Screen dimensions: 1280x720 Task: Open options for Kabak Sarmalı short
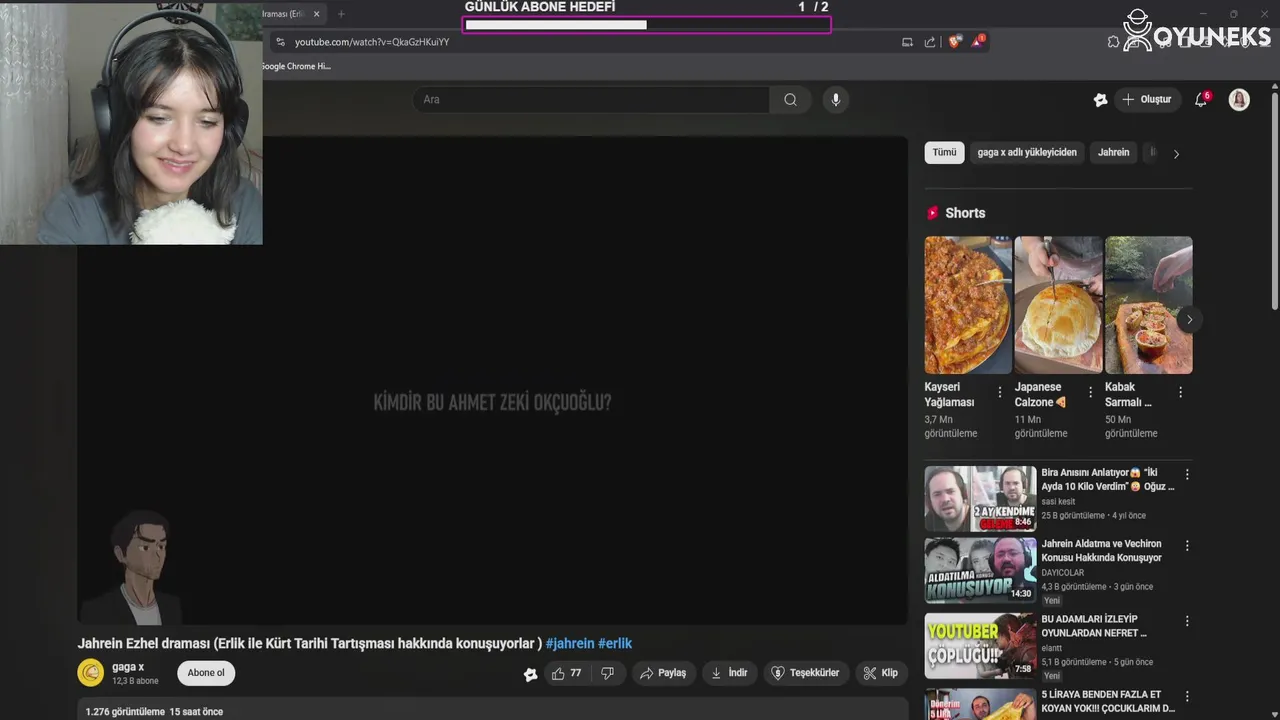1180,393
